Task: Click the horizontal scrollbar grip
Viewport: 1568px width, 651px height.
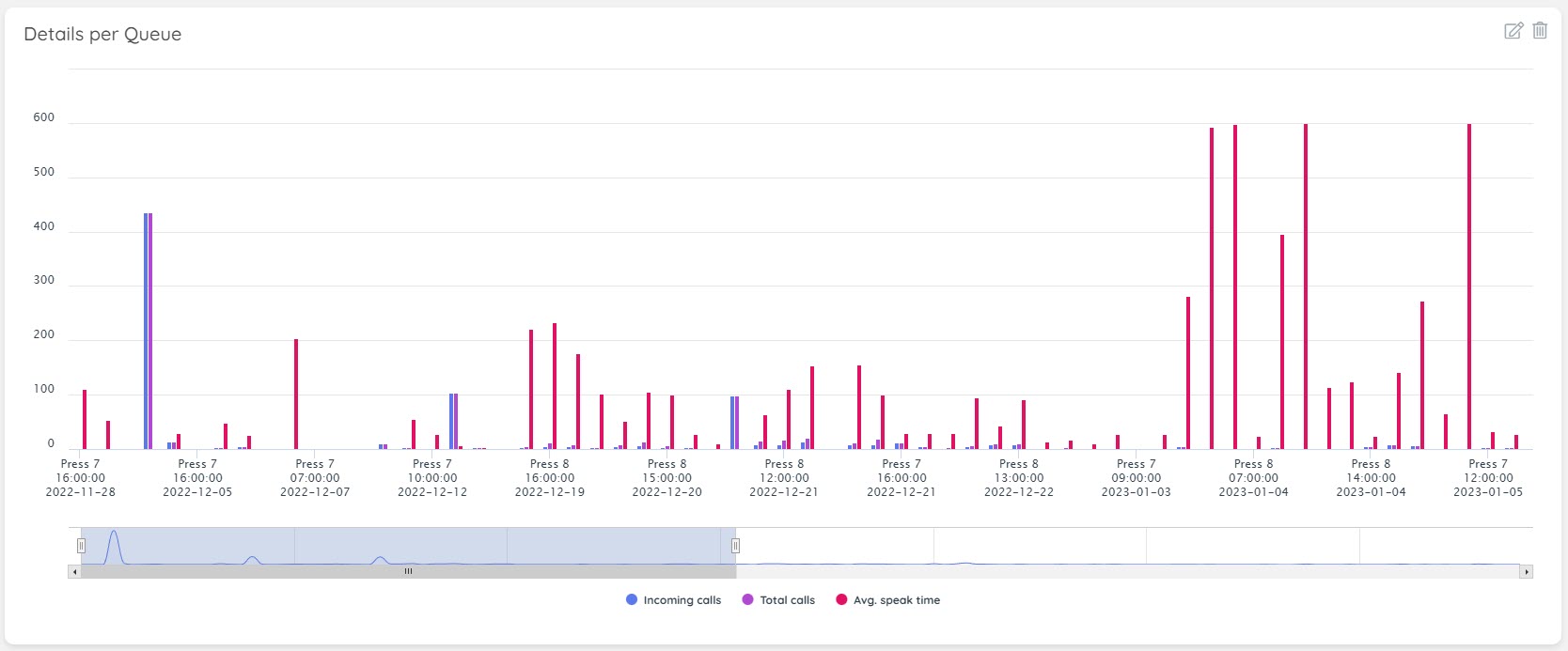Action: click(x=408, y=571)
